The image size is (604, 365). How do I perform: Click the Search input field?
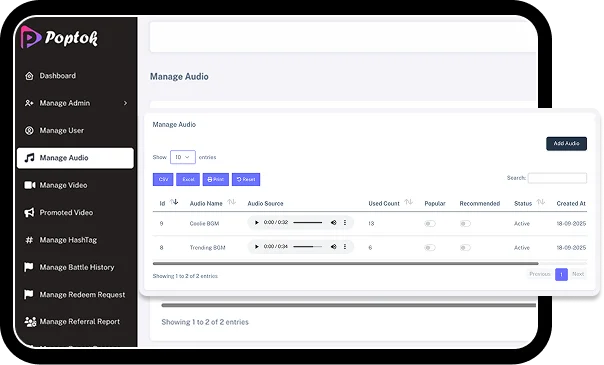[557, 178]
